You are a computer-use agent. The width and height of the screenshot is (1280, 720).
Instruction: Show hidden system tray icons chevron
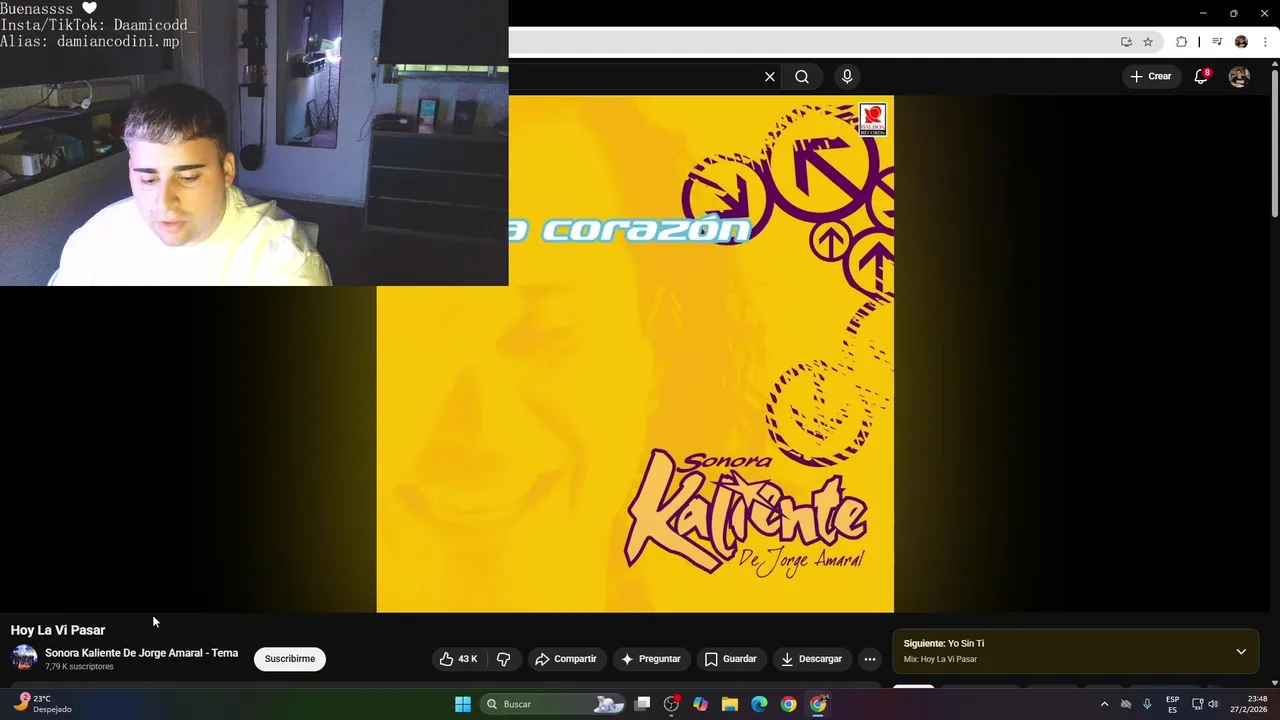[x=1104, y=704]
